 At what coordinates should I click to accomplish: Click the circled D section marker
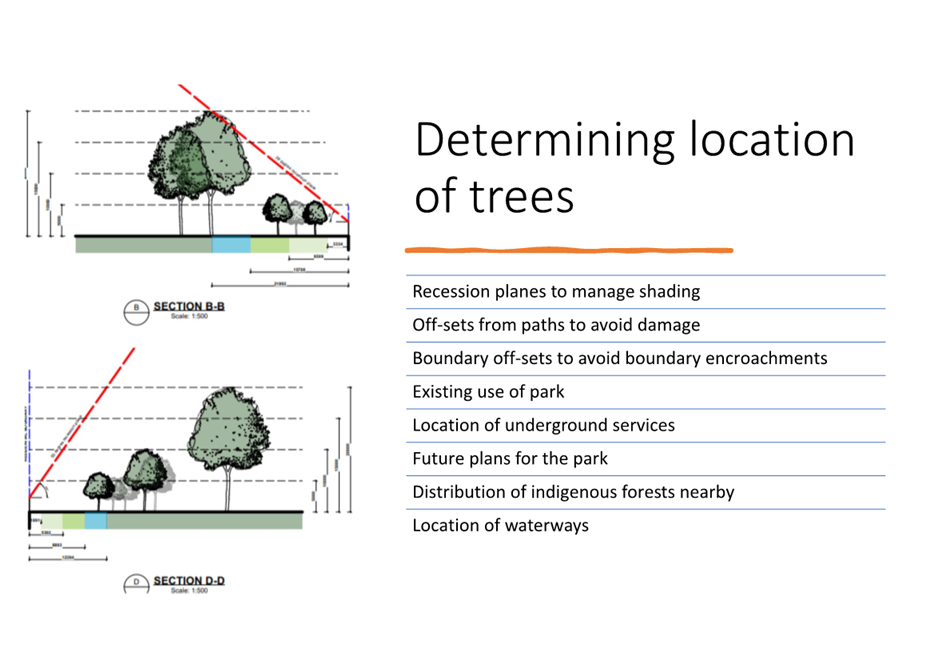pyautogui.click(x=138, y=581)
